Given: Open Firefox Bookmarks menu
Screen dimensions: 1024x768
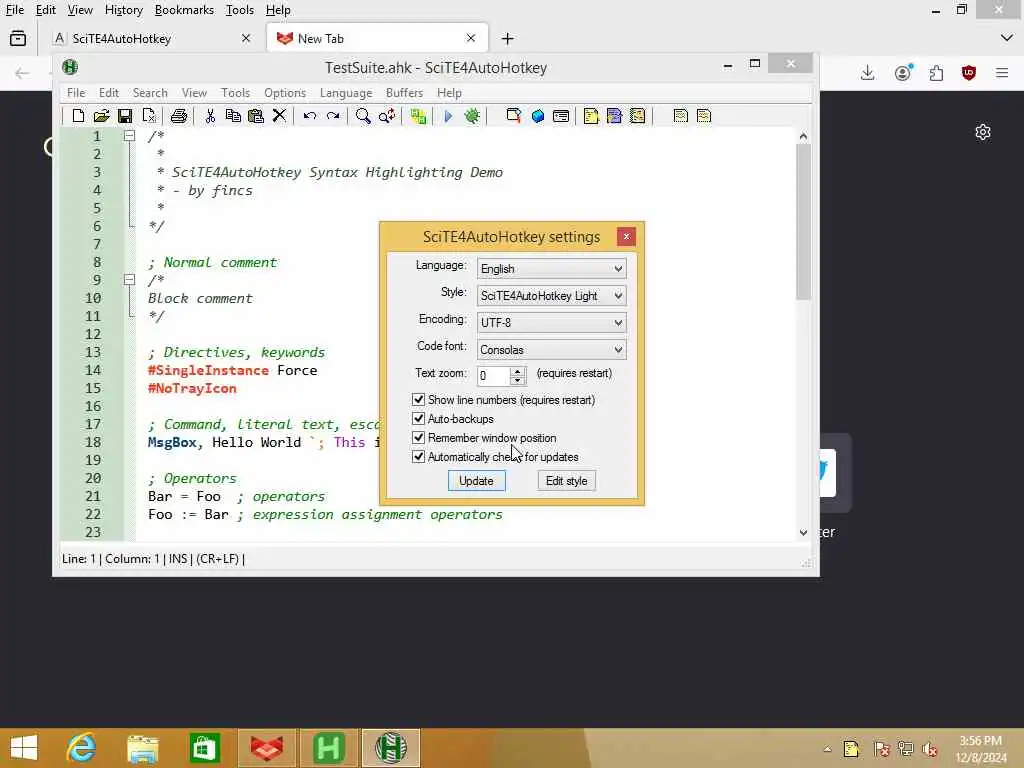Looking at the screenshot, I should click(x=184, y=10).
